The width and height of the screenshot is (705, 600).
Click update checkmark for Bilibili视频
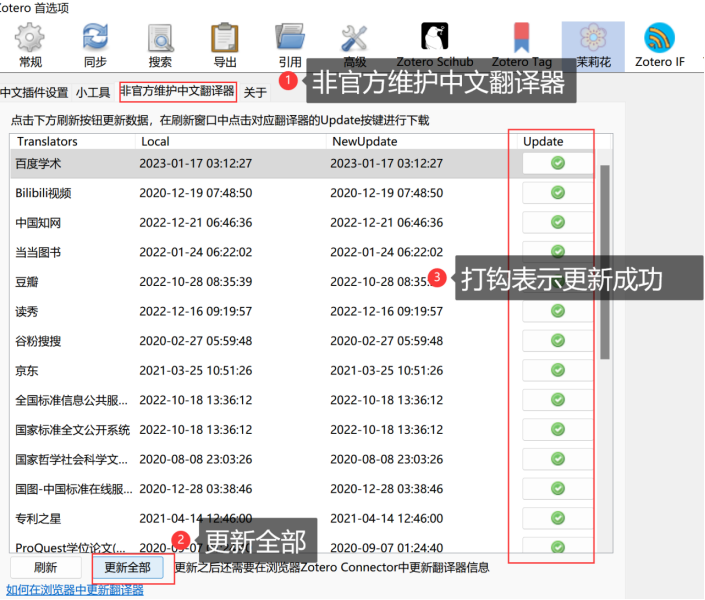coord(558,193)
